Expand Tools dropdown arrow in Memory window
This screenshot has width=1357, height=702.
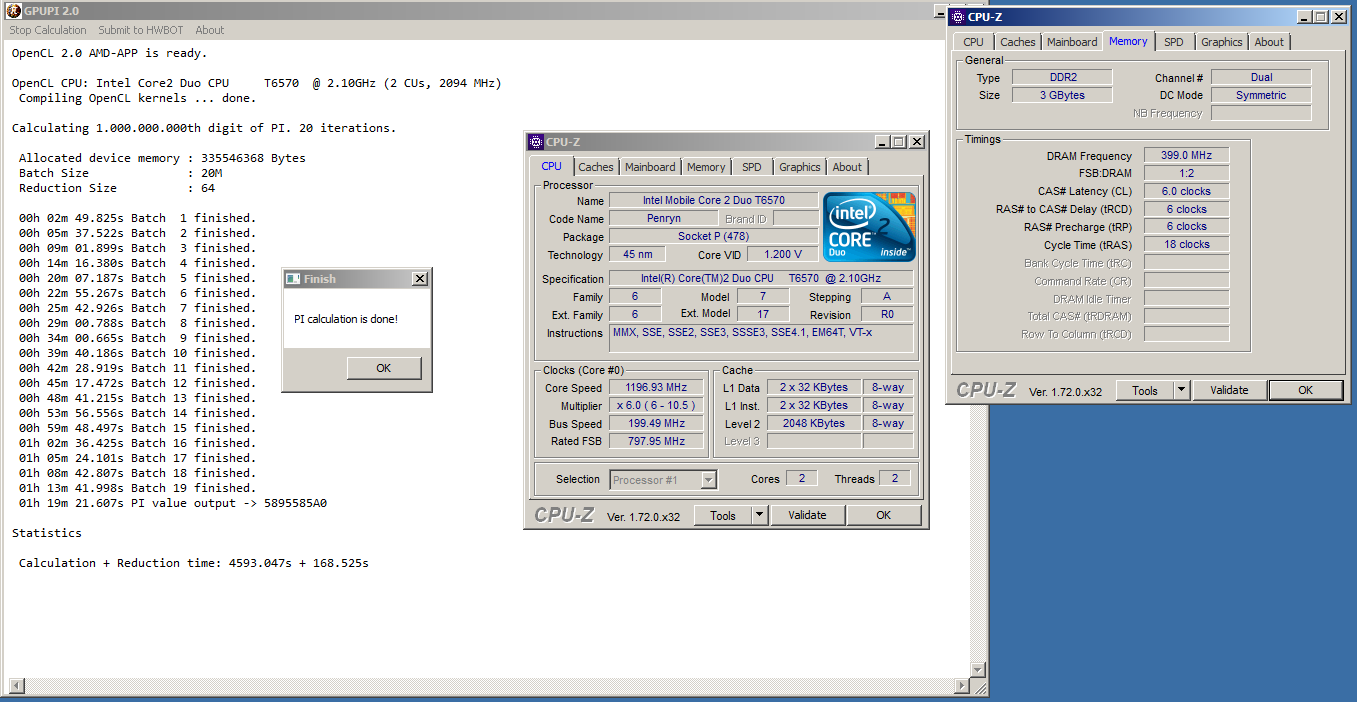(1181, 391)
